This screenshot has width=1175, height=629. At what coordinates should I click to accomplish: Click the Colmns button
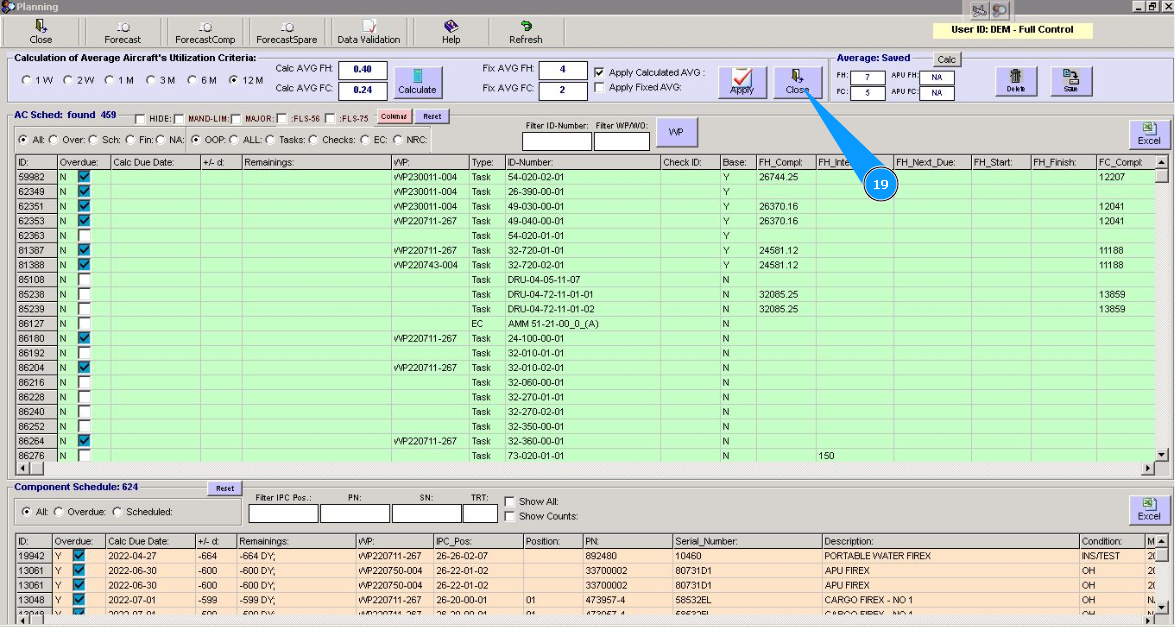click(394, 117)
